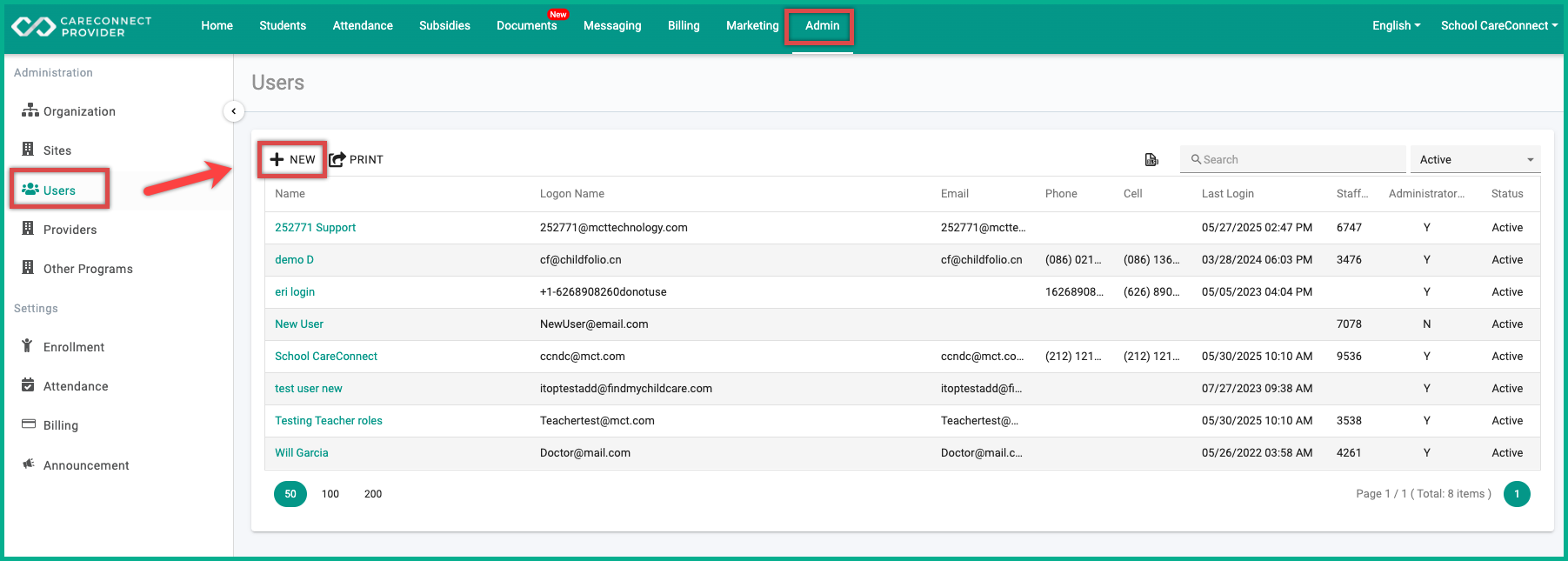
Task: Open the Subsidies tab
Action: pos(444,25)
